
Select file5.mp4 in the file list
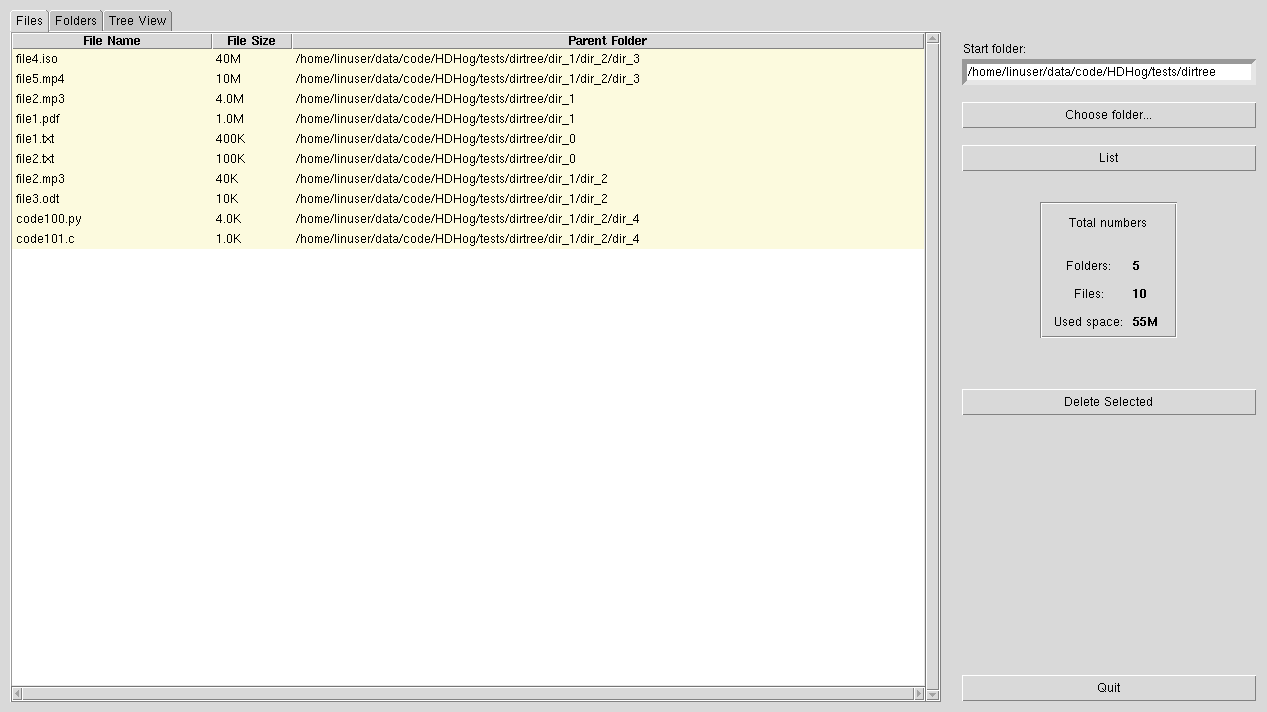point(120,78)
